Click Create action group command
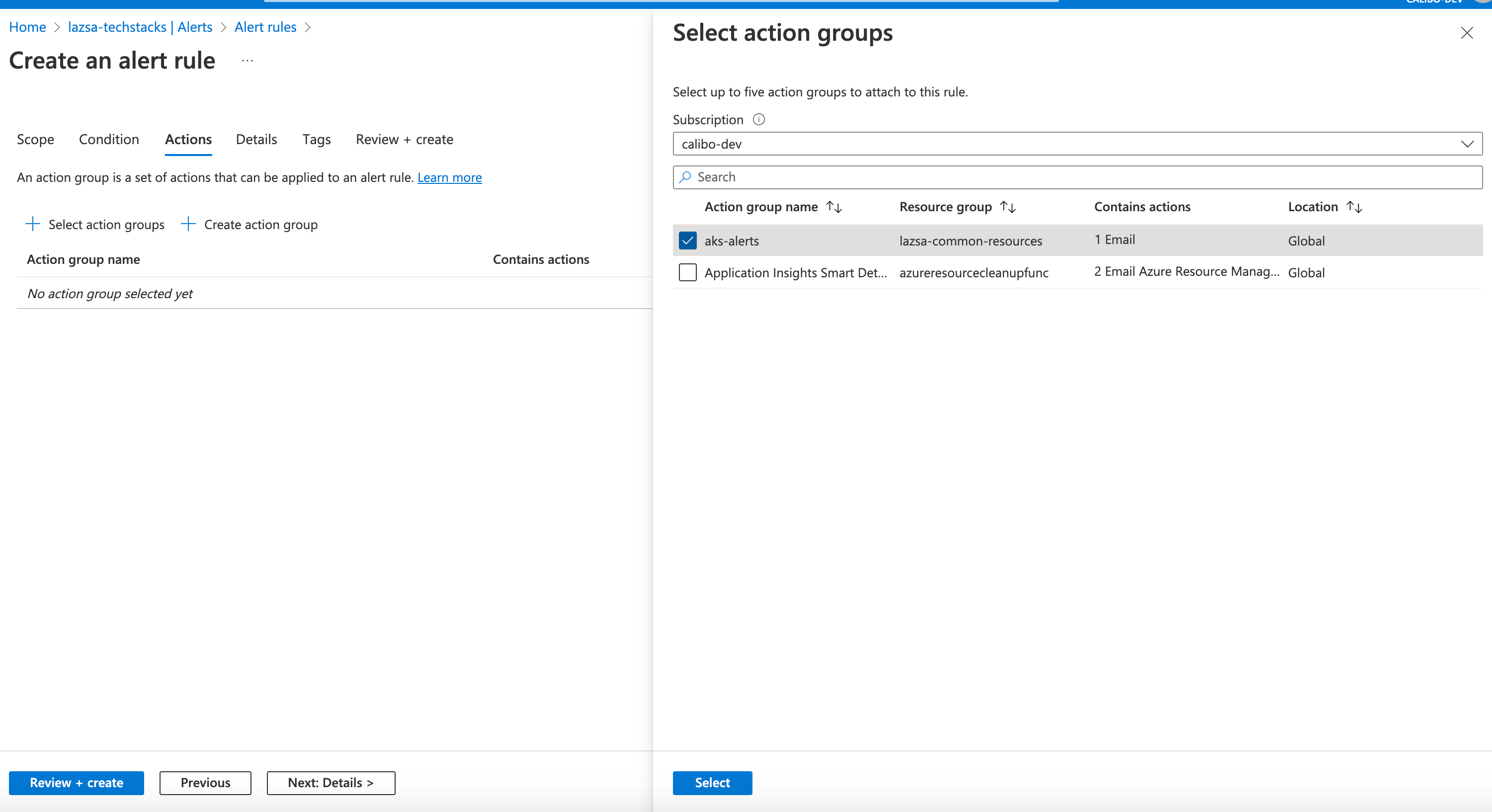Image resolution: width=1492 pixels, height=812 pixels. pyautogui.click(x=249, y=224)
